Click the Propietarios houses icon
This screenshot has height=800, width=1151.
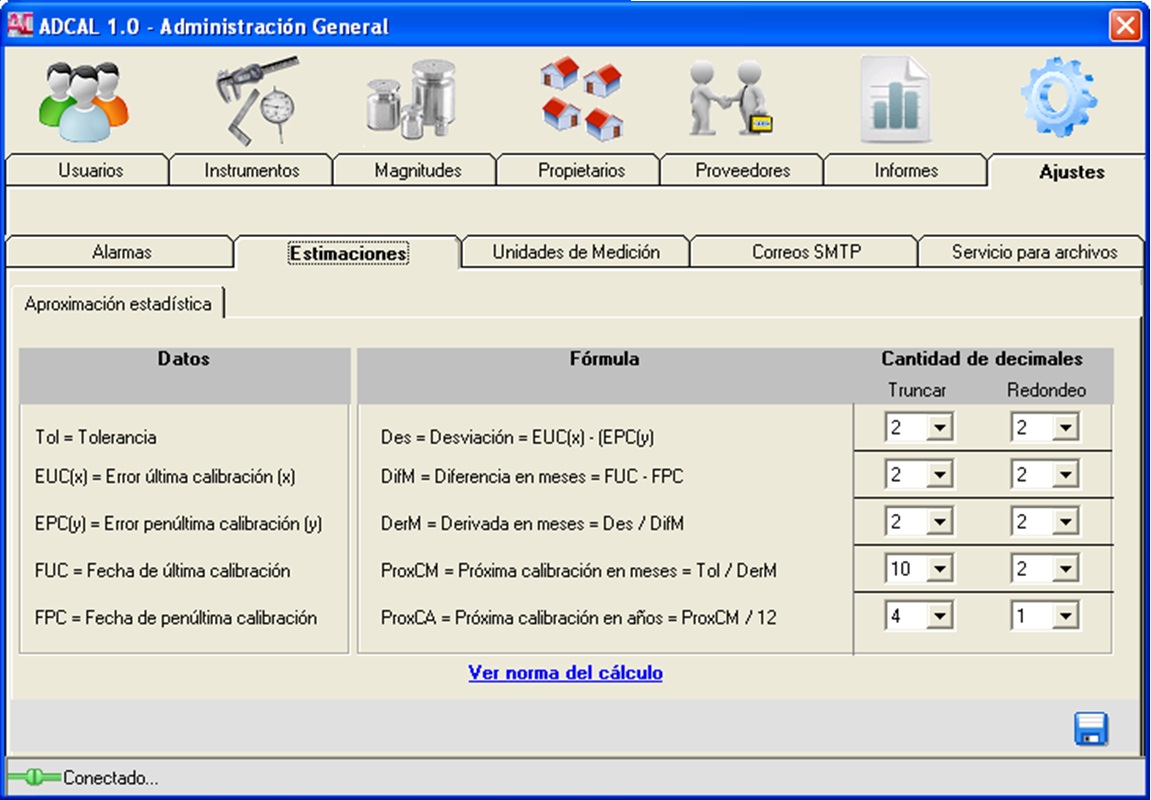[582, 99]
